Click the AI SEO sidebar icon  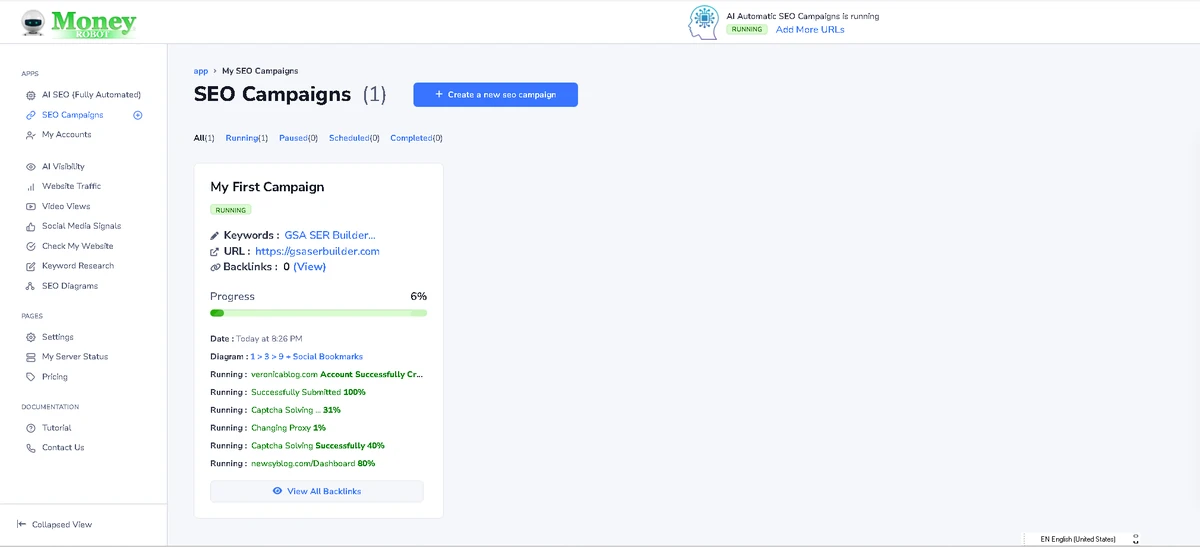tap(31, 95)
